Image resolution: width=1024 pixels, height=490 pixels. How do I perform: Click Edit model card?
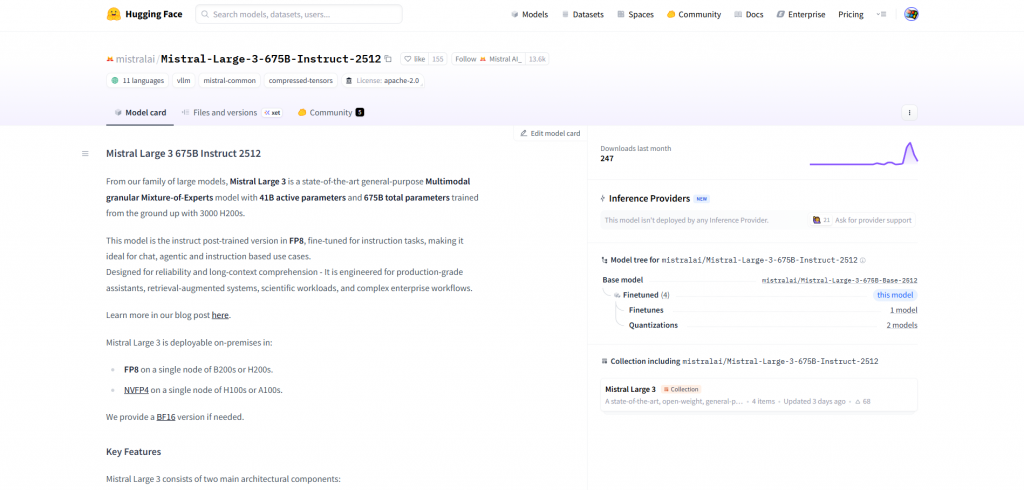[x=550, y=133]
